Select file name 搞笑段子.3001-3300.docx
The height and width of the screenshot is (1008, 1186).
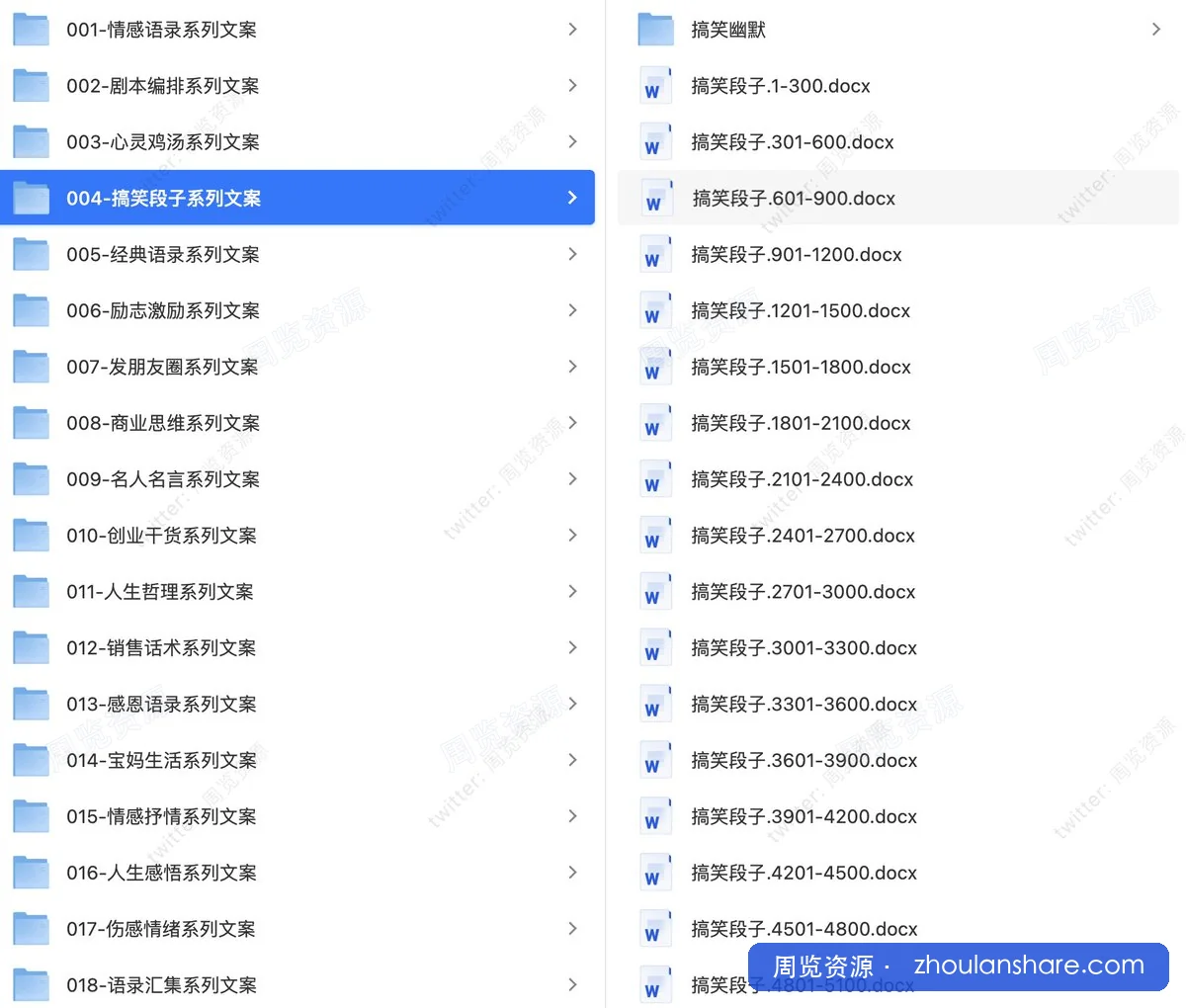pos(805,648)
